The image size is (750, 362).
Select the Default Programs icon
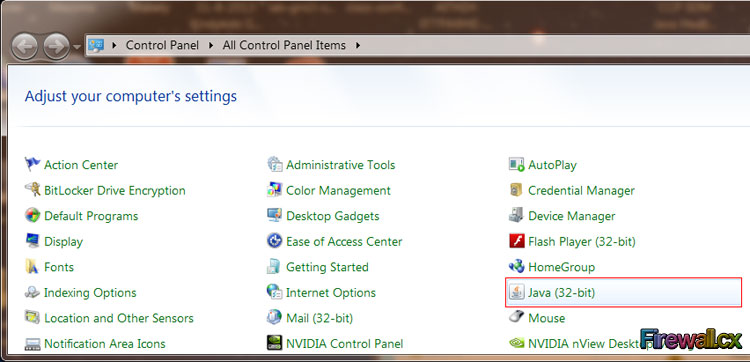tap(33, 216)
